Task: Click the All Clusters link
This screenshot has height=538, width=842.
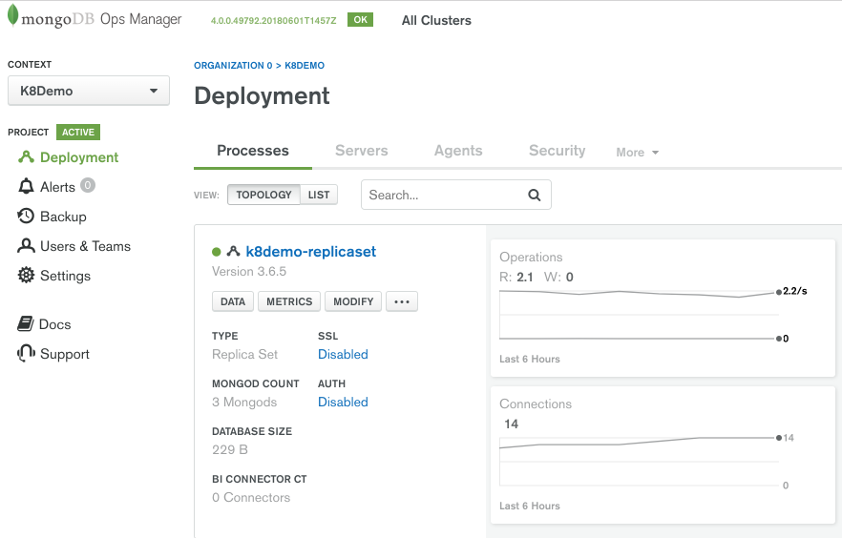Action: pyautogui.click(x=437, y=20)
